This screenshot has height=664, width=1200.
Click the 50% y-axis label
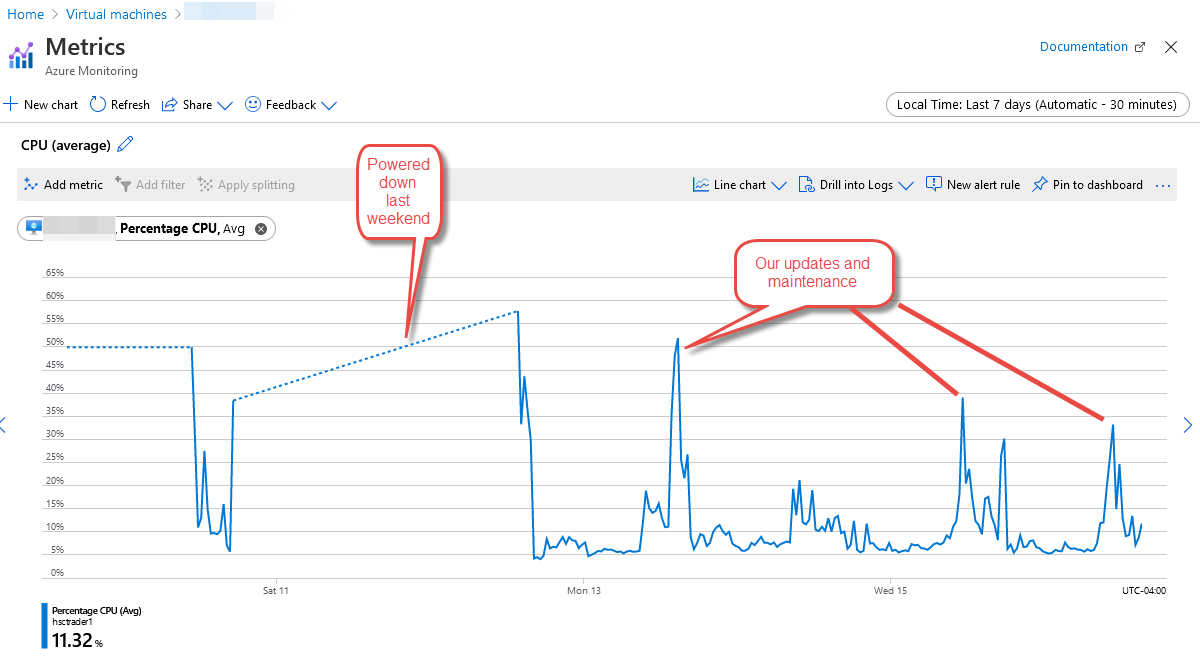pos(56,342)
